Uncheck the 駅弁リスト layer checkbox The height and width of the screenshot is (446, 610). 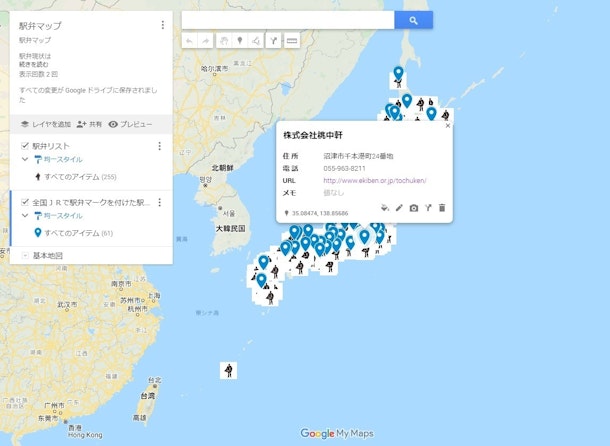[25, 146]
